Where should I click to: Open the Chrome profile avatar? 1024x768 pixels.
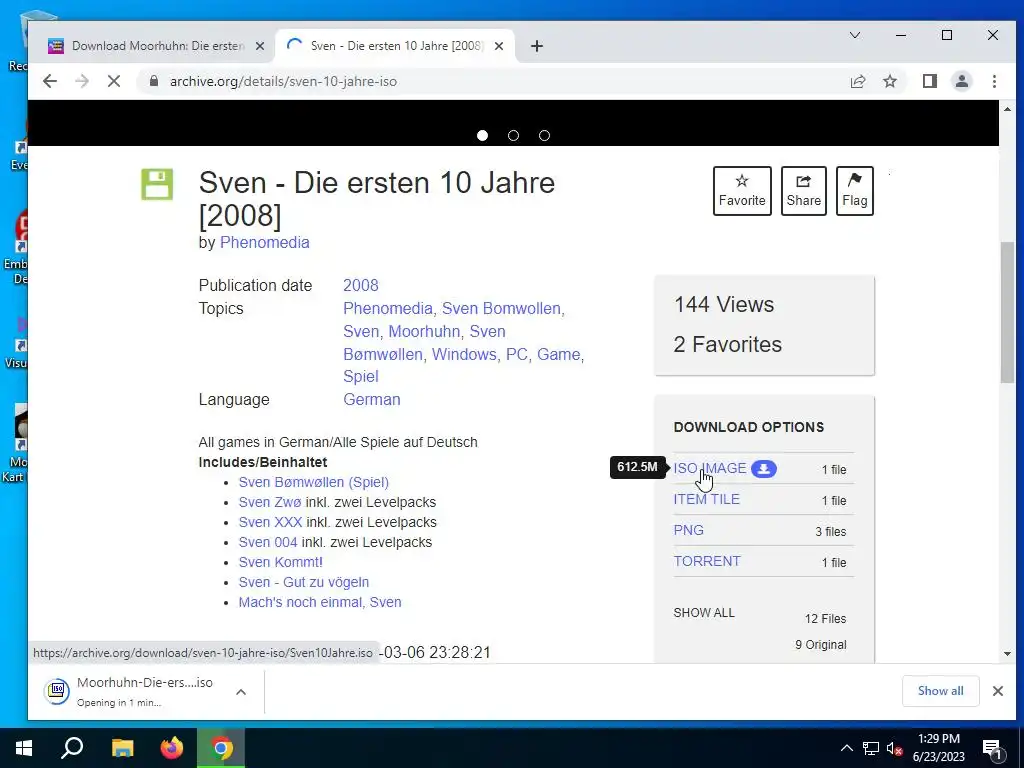click(x=961, y=81)
